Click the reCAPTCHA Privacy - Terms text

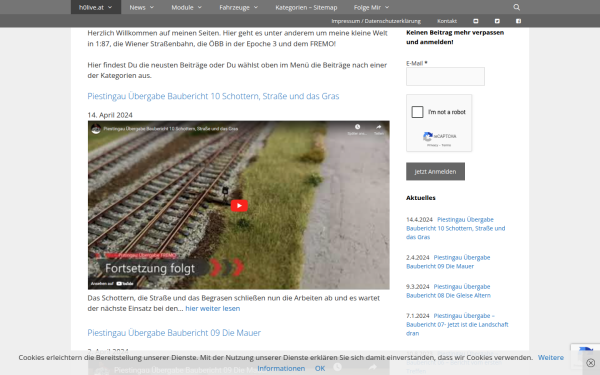[439, 145]
